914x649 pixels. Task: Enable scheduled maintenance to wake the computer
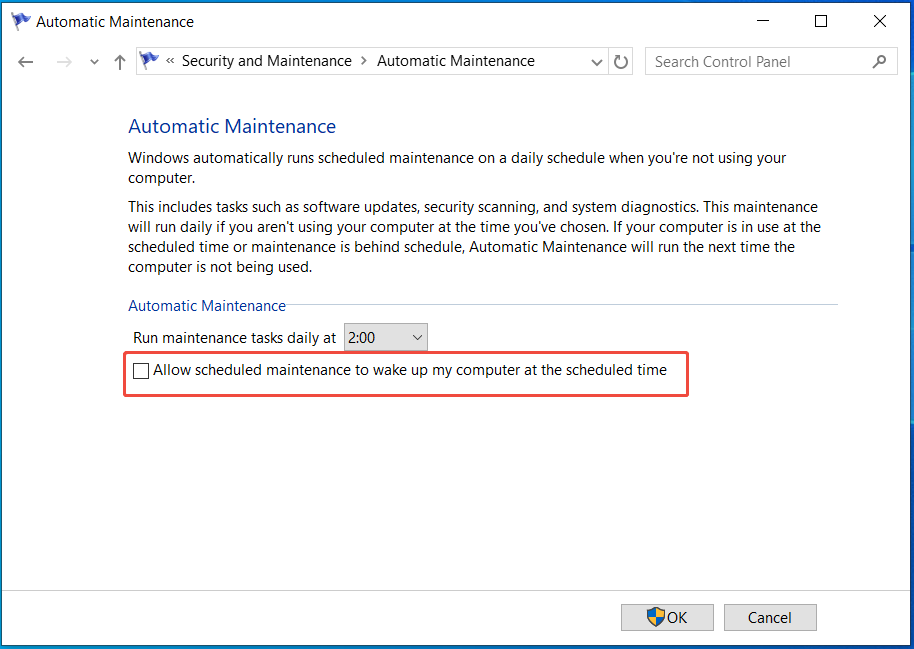(140, 370)
